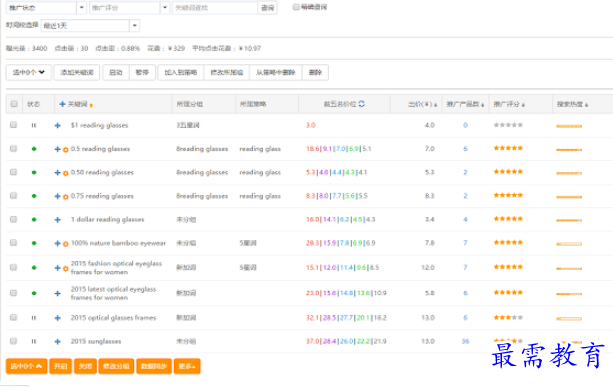
Task: Click pause status icon for '2015 sunglasses'
Action: pos(34,341)
